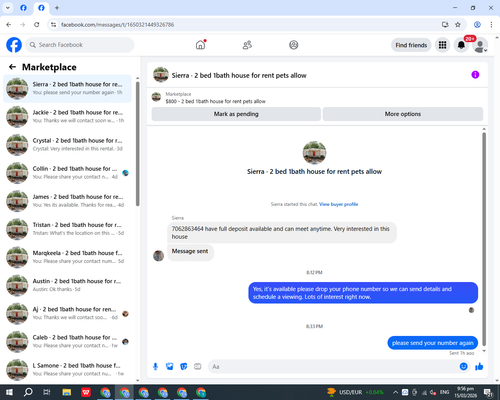Open L Samone conversation in the list

67,369
